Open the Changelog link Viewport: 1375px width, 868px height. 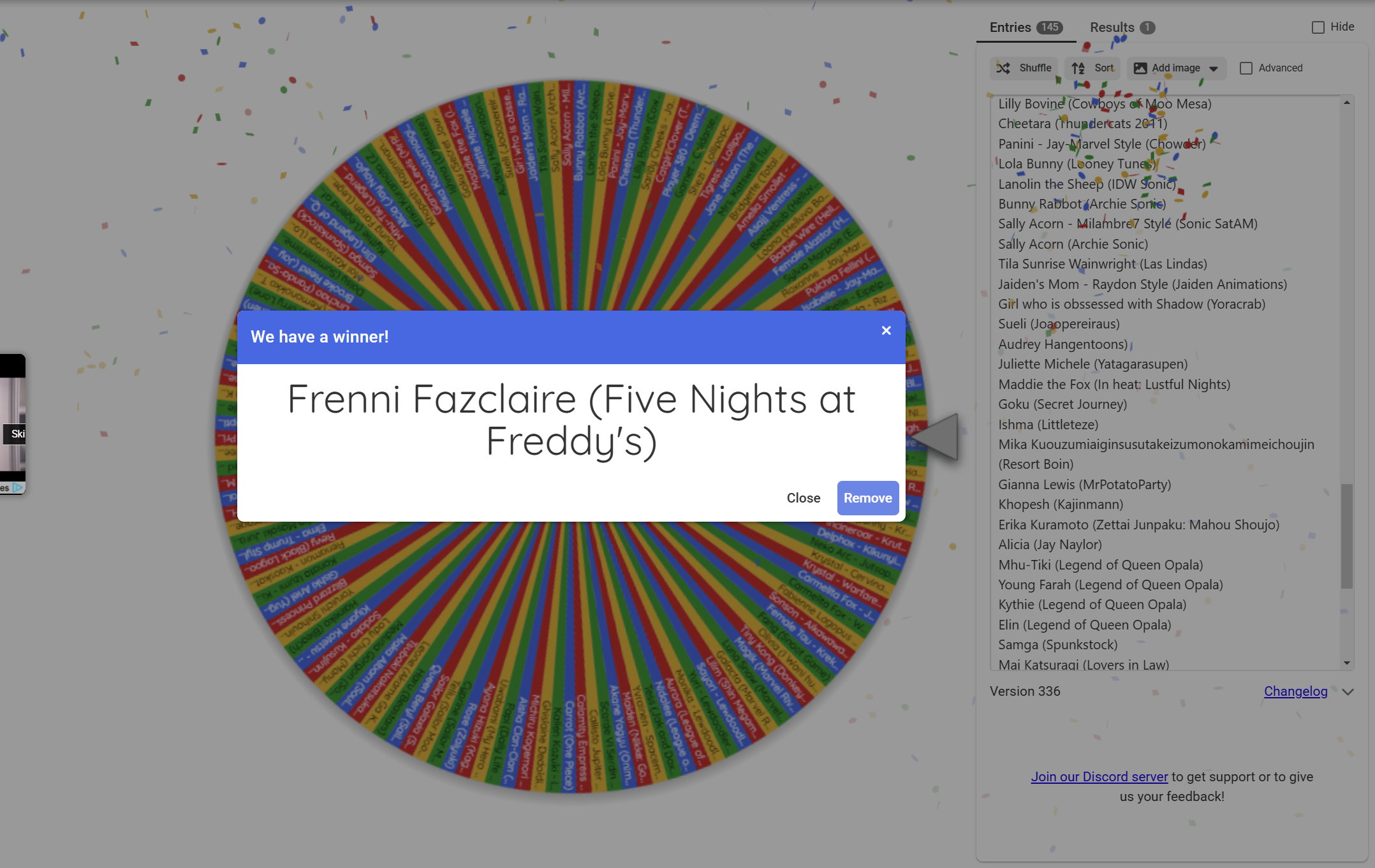[1295, 691]
